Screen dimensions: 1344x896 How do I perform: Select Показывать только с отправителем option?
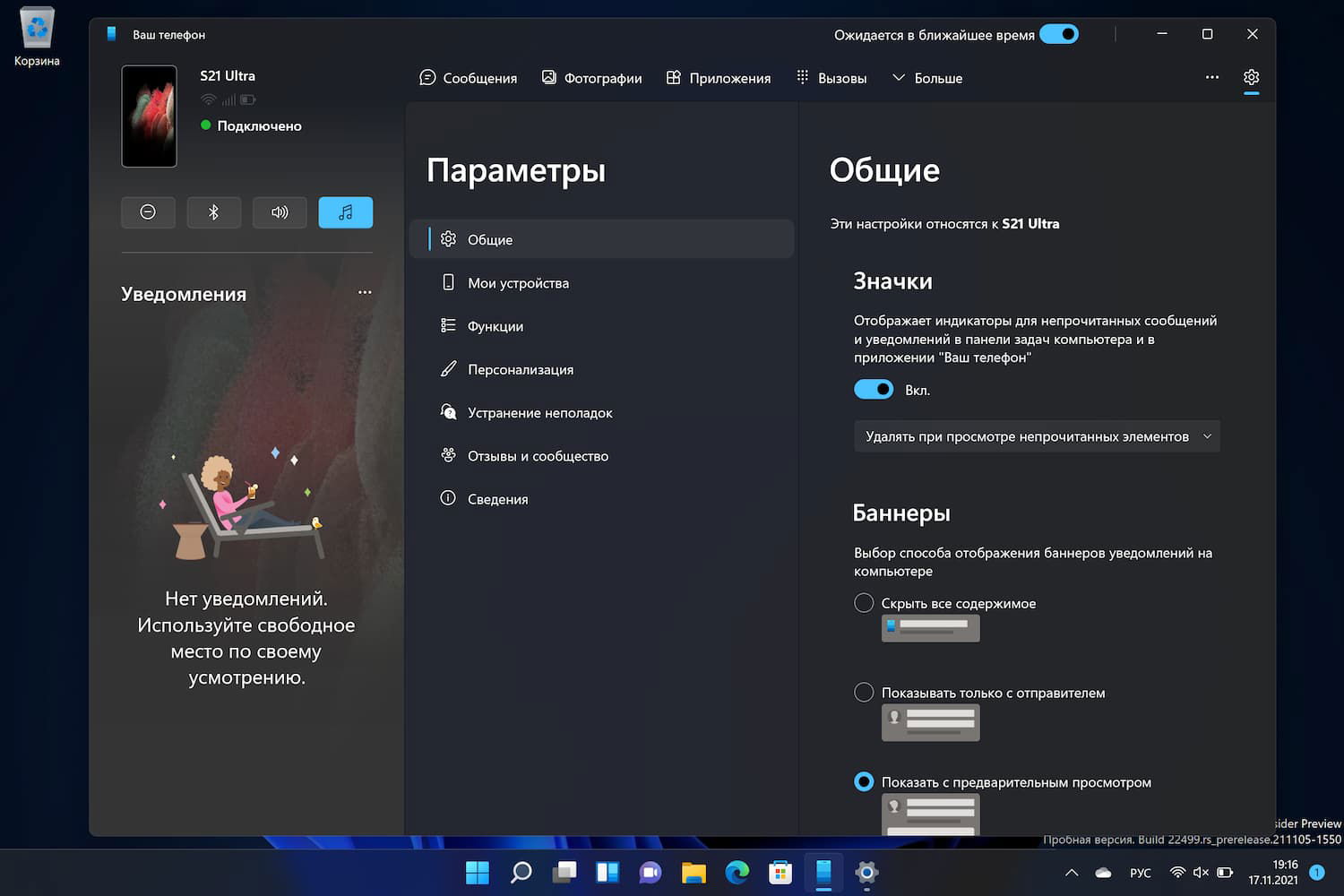click(x=864, y=693)
